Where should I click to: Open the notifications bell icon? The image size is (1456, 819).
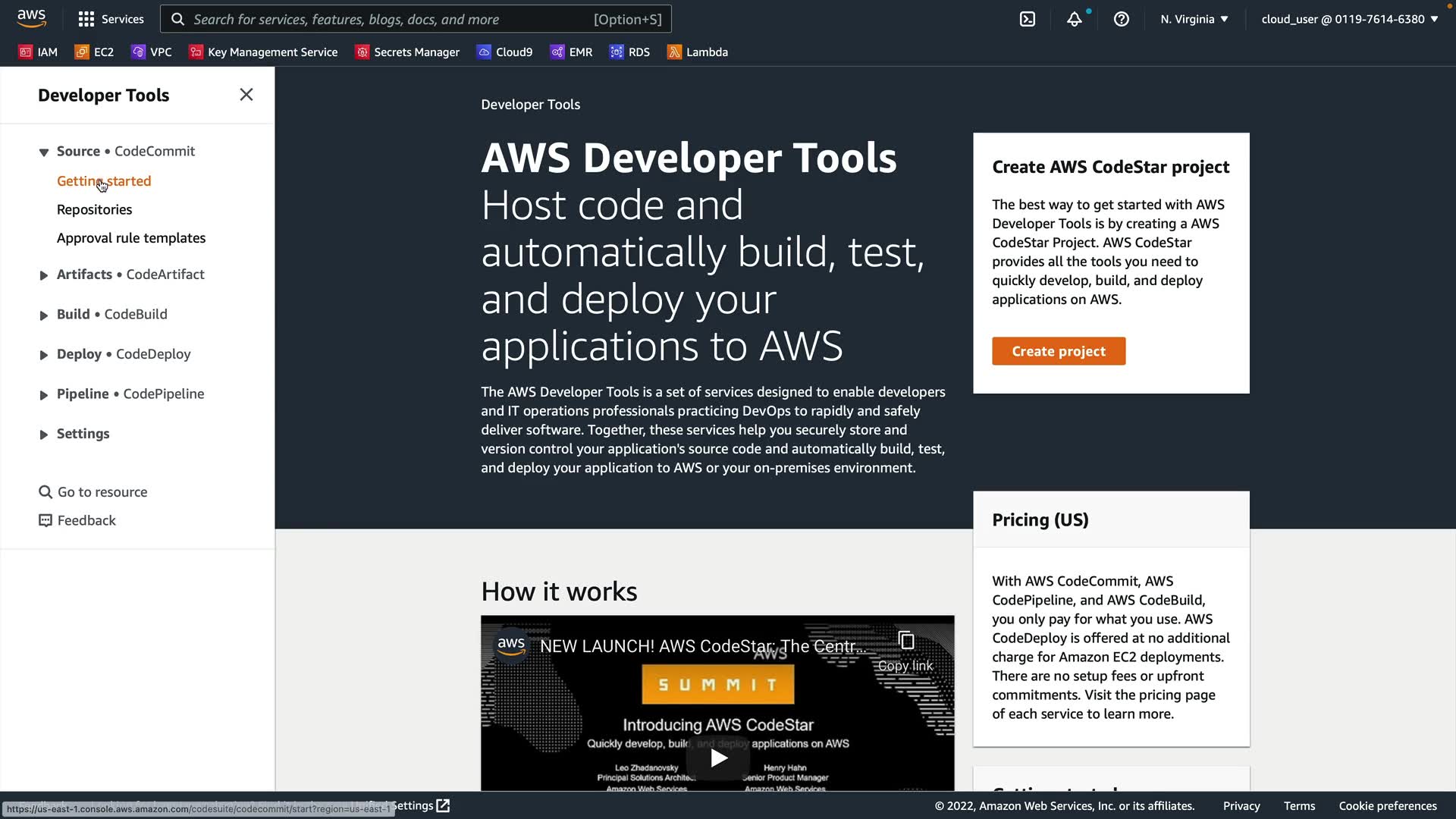(x=1074, y=19)
